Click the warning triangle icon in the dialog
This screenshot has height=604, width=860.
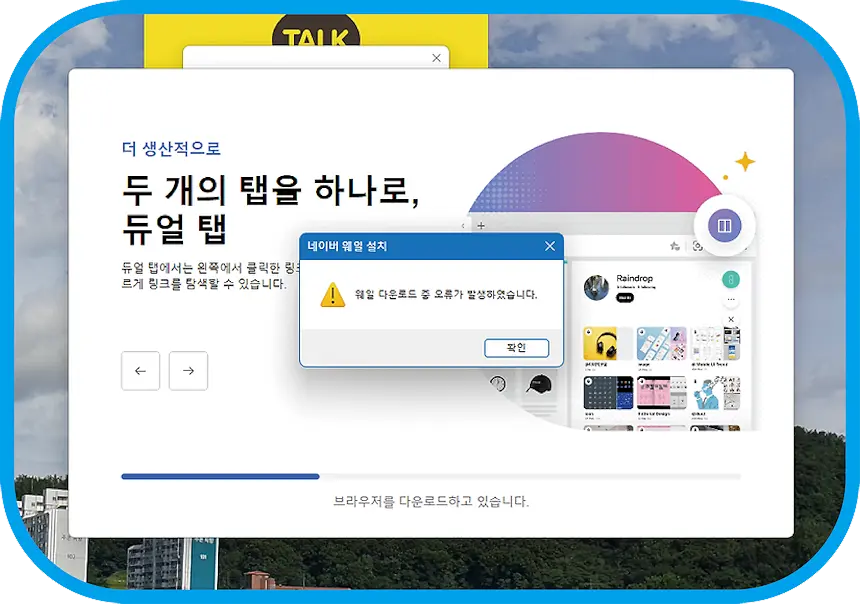332,295
